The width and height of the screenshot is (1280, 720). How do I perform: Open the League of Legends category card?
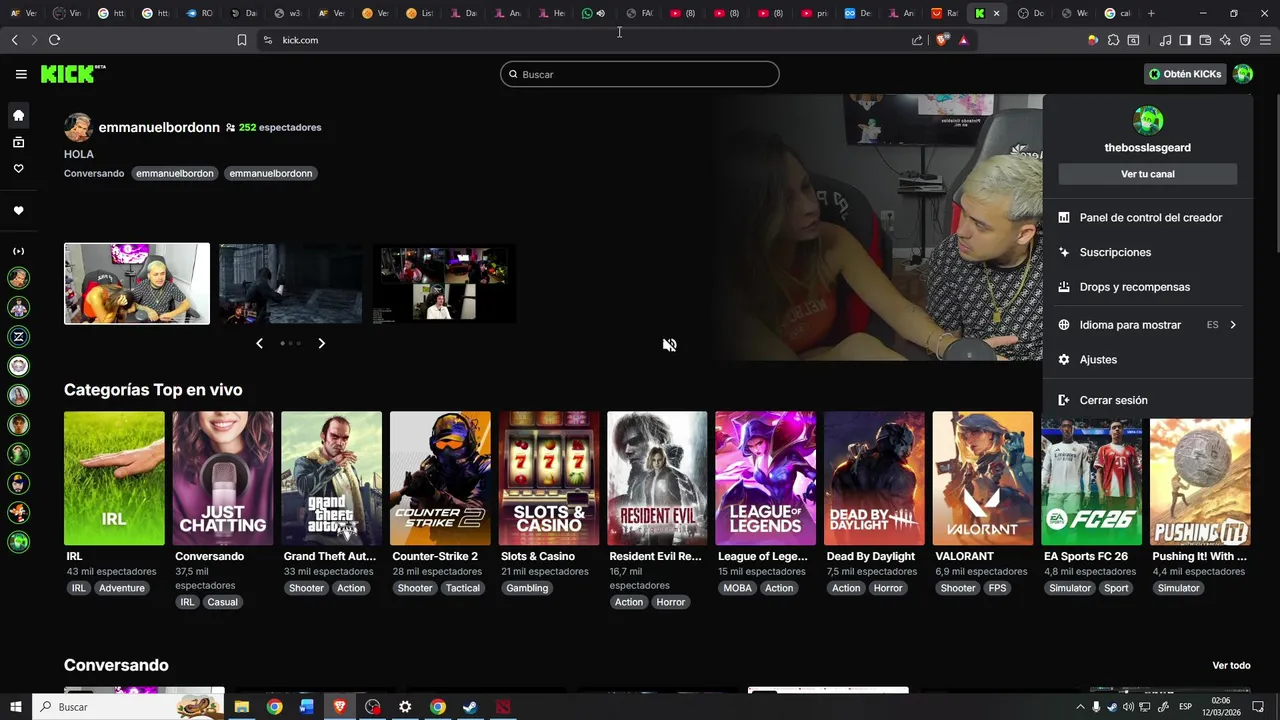coord(766,478)
